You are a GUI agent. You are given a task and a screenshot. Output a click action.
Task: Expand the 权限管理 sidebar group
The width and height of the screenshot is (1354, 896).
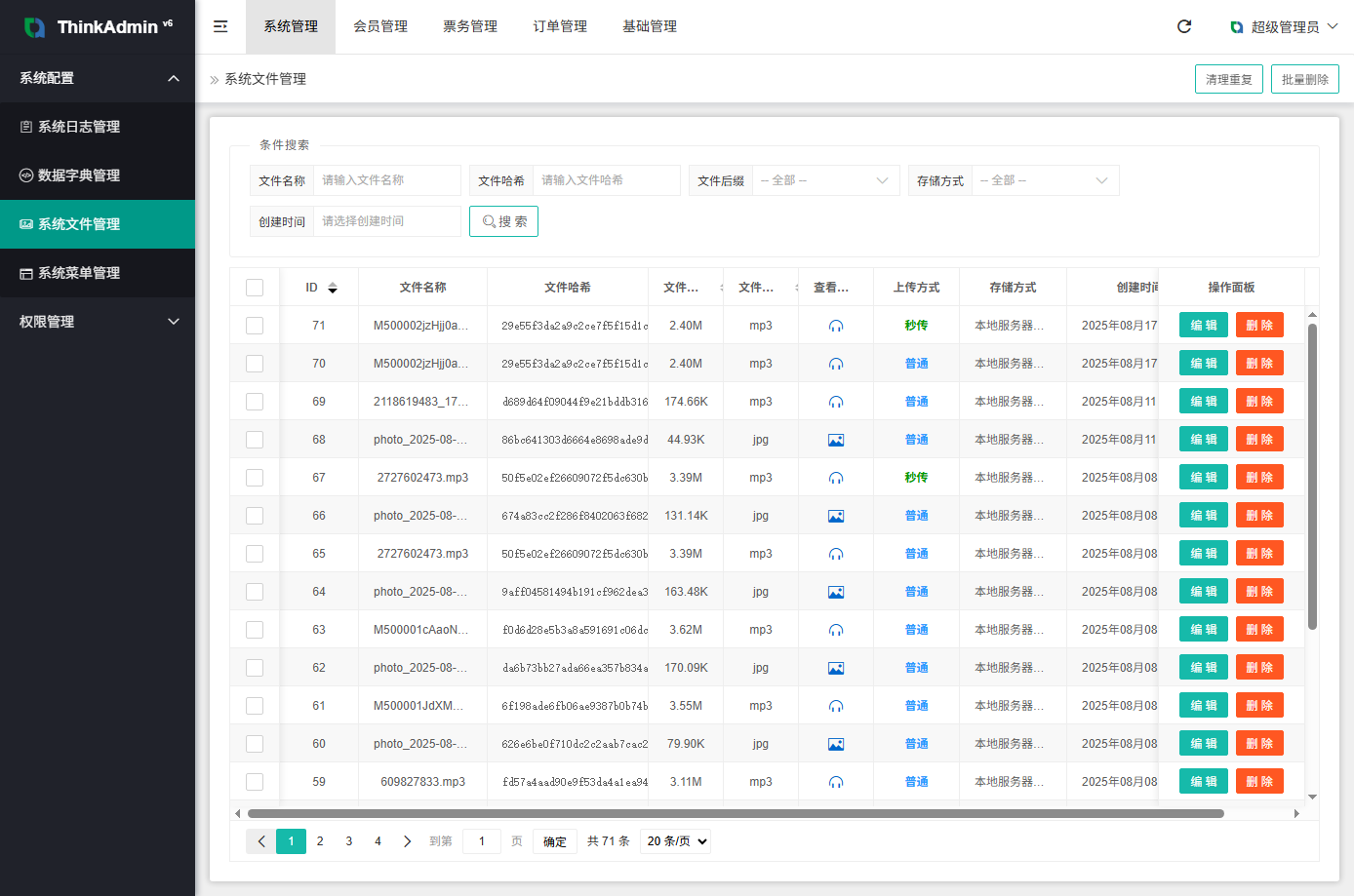click(98, 322)
